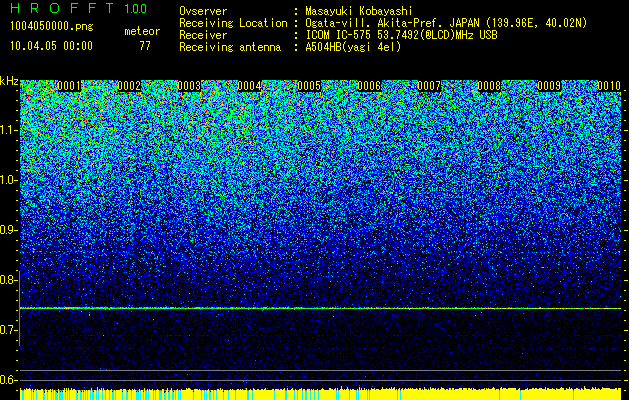This screenshot has width=629, height=400.
Task: Click the 0001 minute marker
Action: coord(69,86)
